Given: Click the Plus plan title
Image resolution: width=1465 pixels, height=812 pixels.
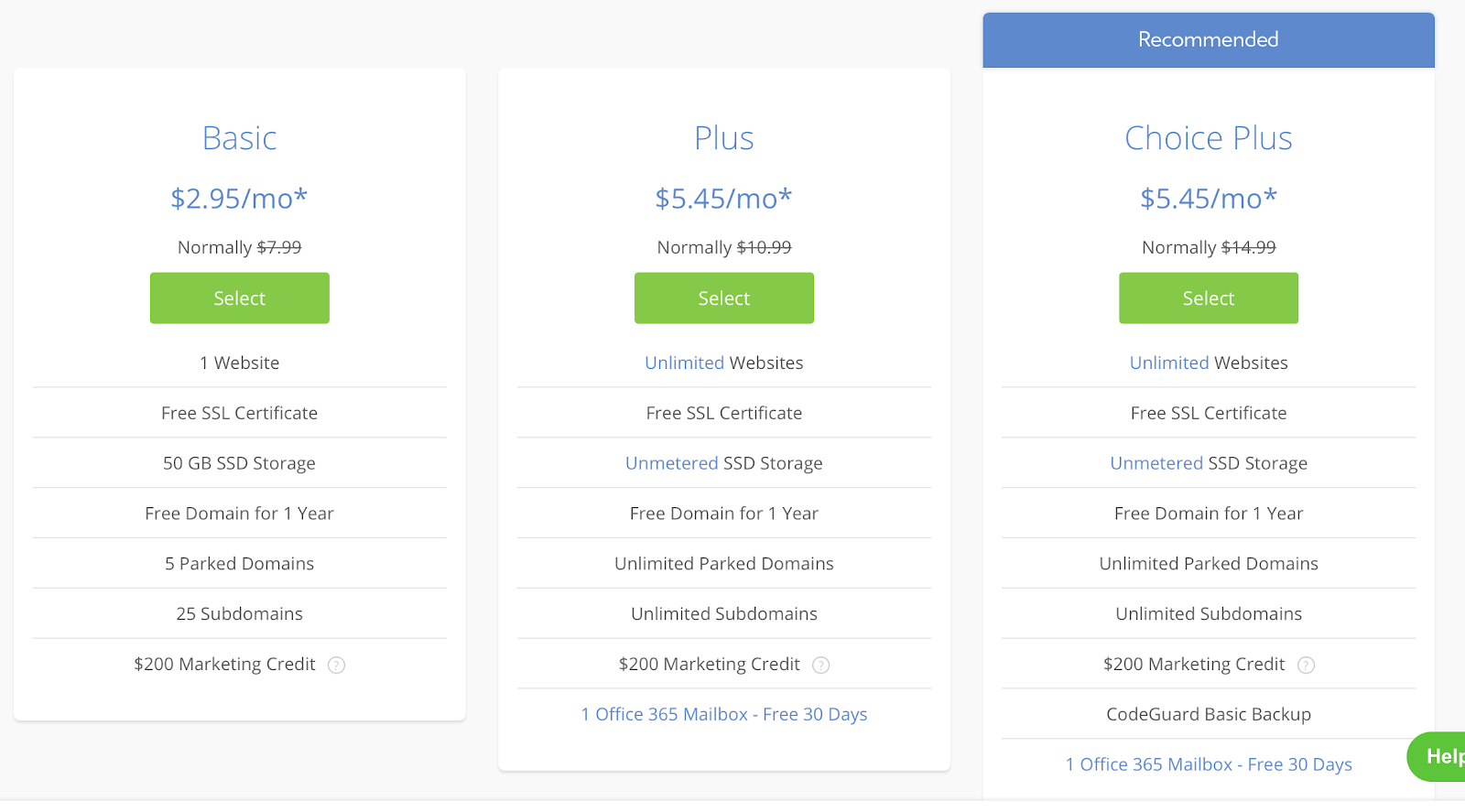Looking at the screenshot, I should [x=723, y=138].
